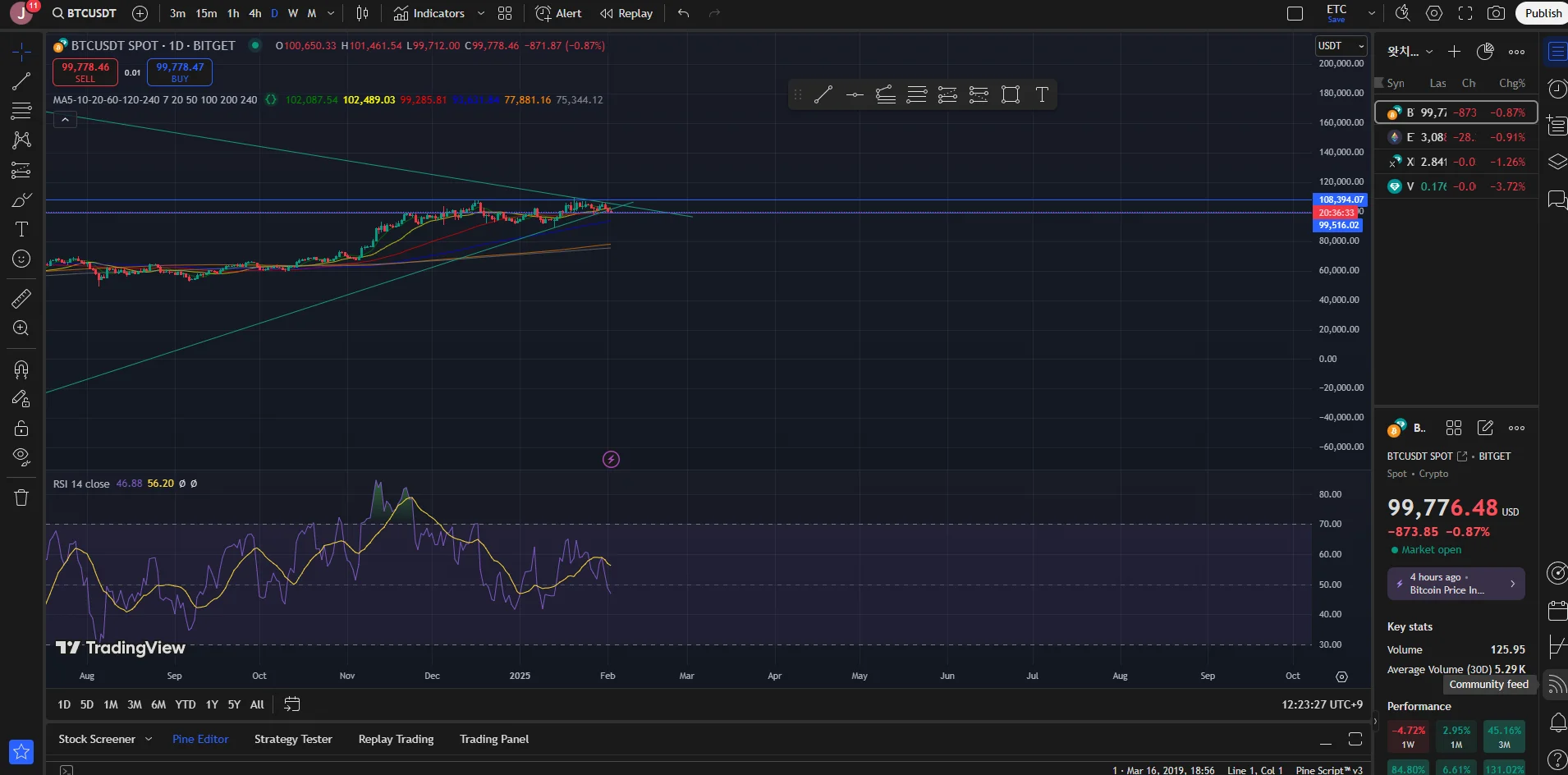Open the chart patterns tool
The height and width of the screenshot is (775, 1568).
21,140
